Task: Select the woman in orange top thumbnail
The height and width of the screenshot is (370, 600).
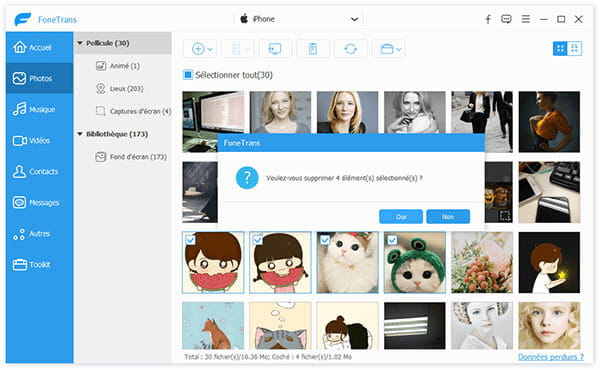Action: pyautogui.click(x=549, y=122)
